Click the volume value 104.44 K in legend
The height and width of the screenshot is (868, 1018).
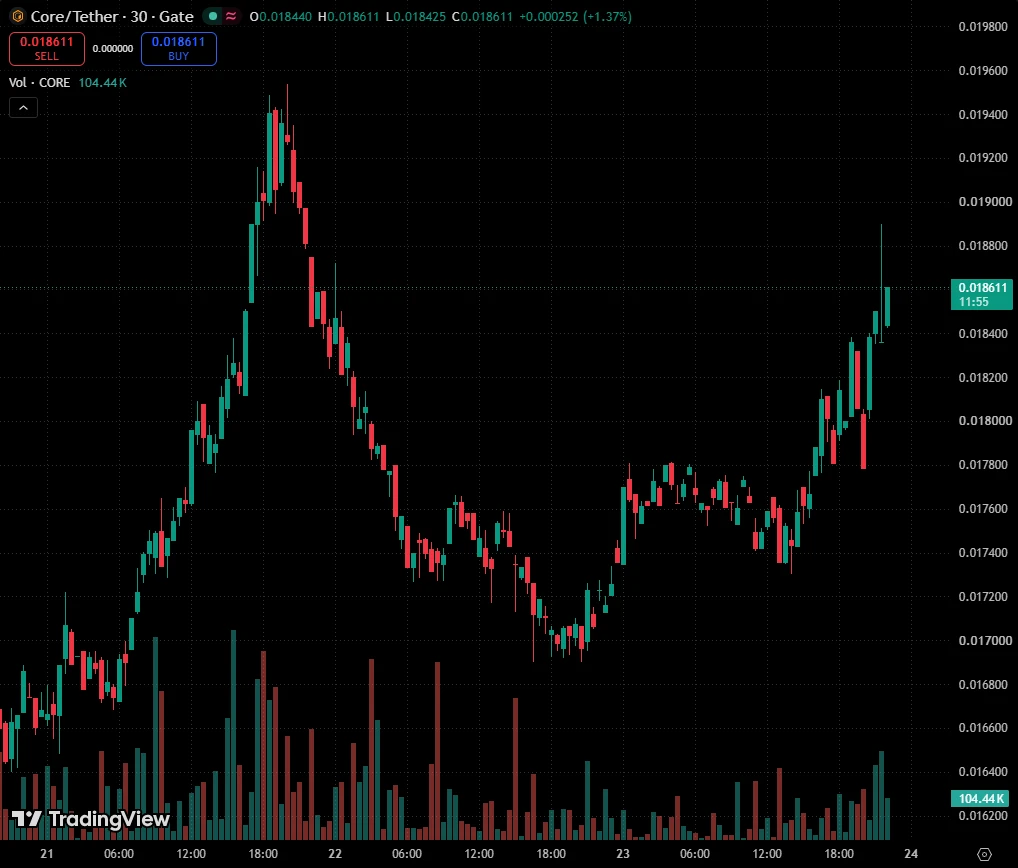pos(103,82)
